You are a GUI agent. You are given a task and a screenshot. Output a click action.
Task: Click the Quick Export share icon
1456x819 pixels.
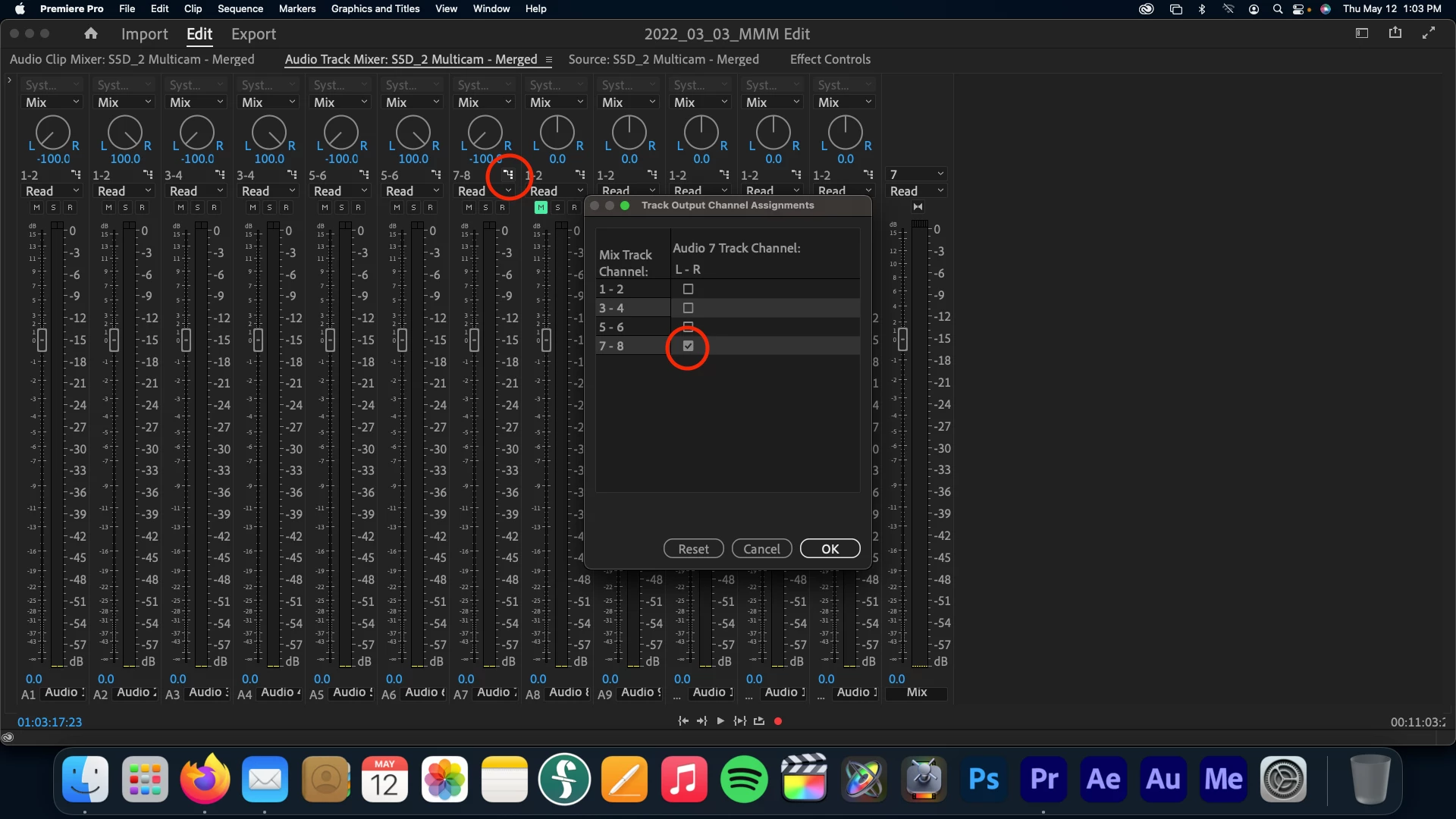[1395, 33]
